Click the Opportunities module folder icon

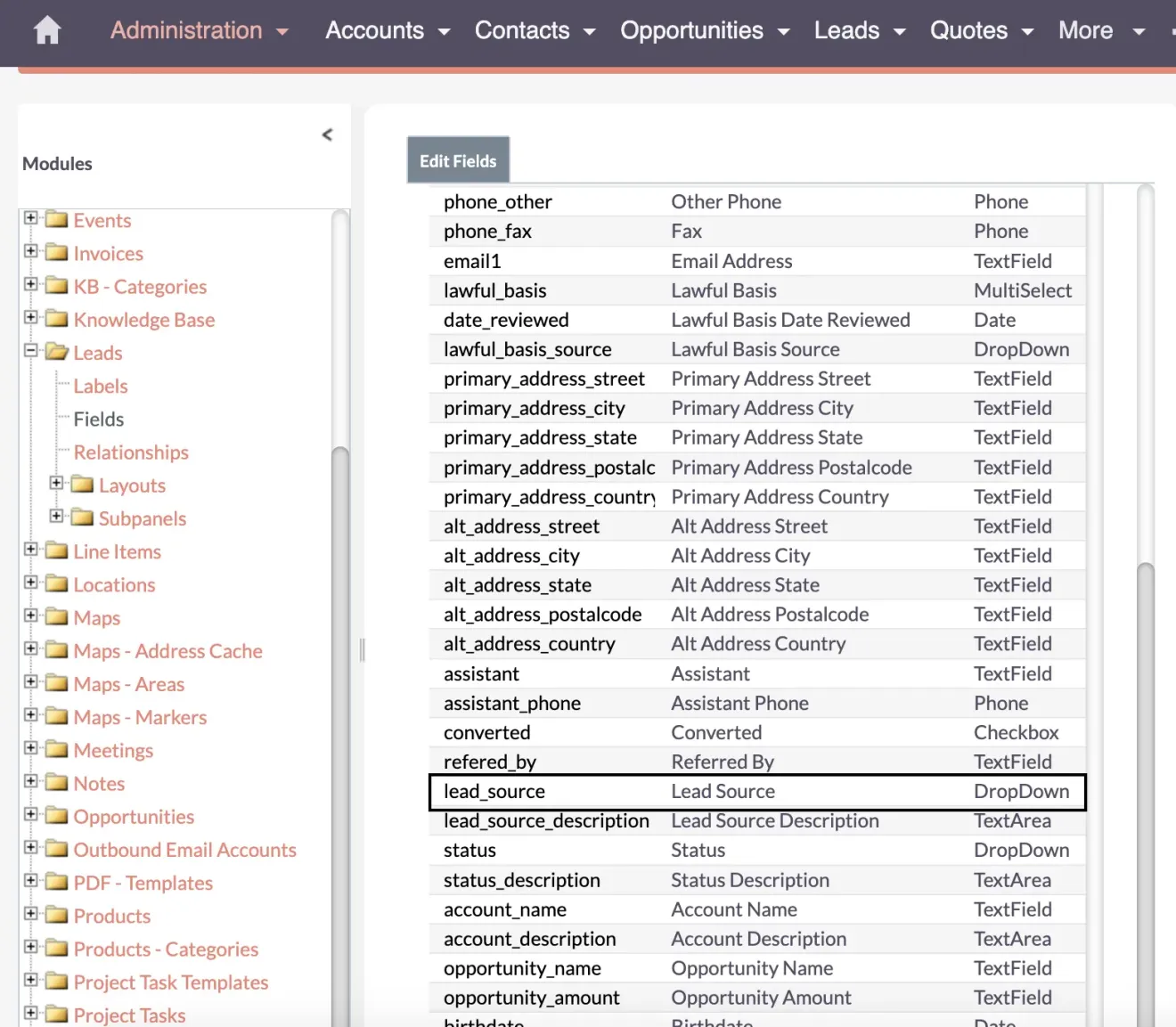55,816
